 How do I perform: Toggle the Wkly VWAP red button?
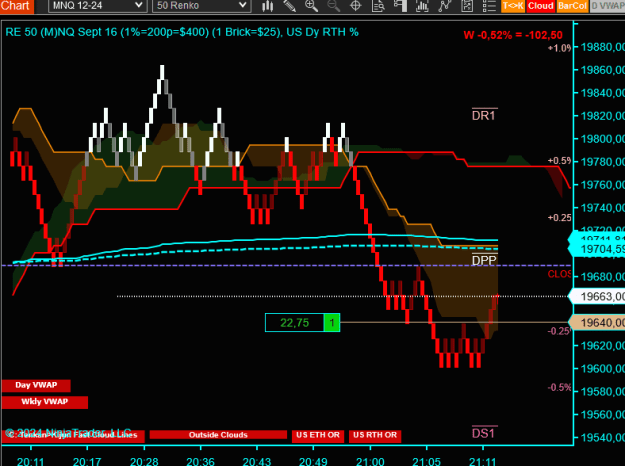coord(45,402)
